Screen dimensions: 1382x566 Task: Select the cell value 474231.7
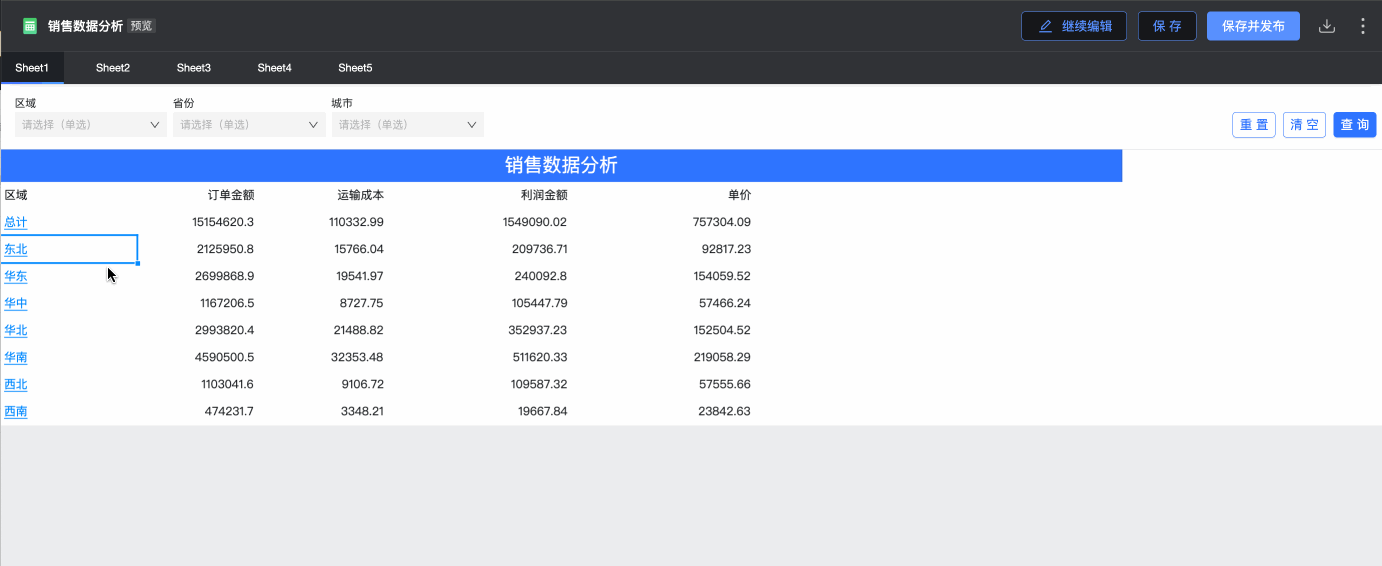pos(230,411)
